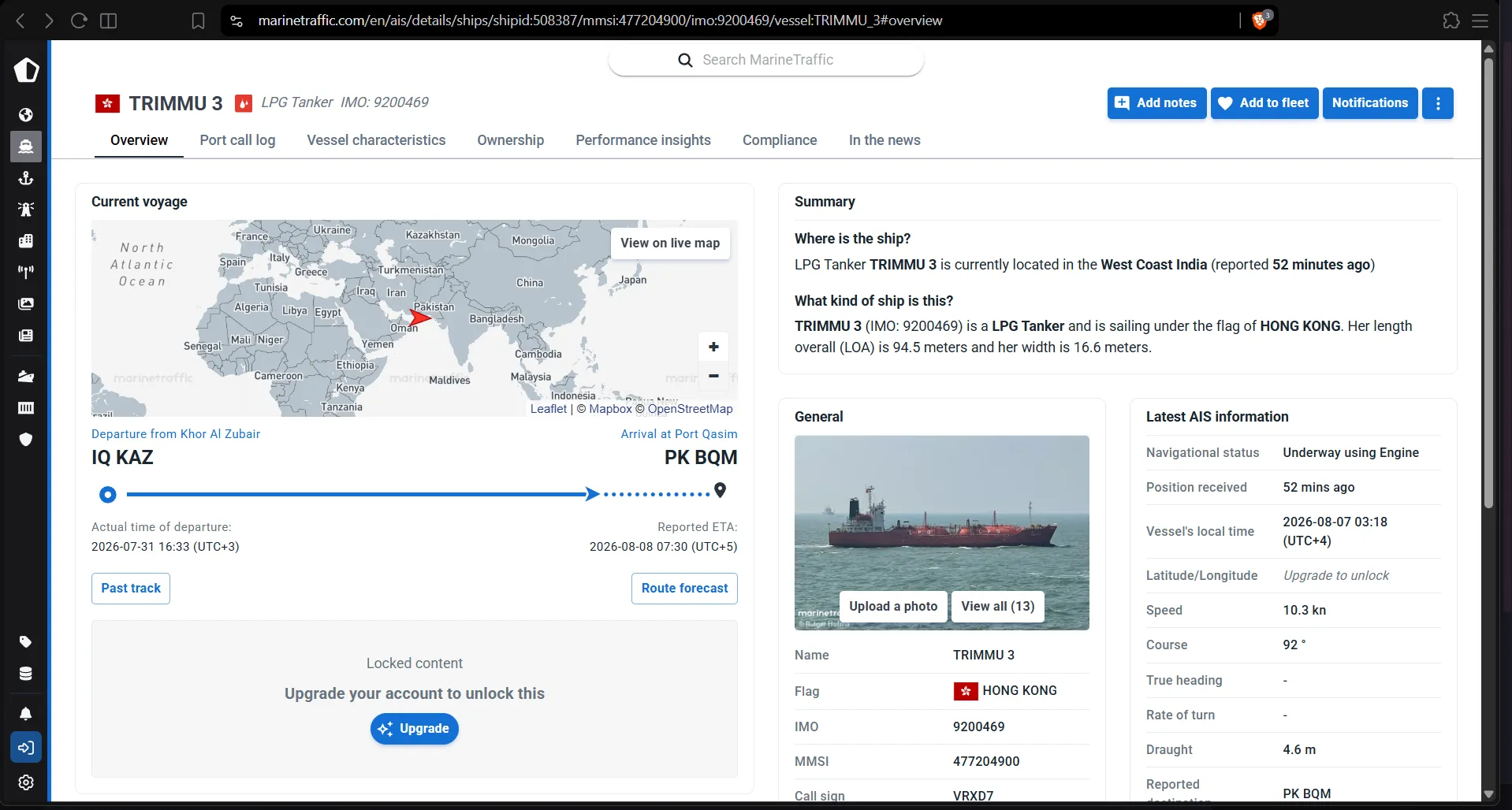The image size is (1512, 810).
Task: Open the photos gallery sidebar icon
Action: [x=26, y=304]
